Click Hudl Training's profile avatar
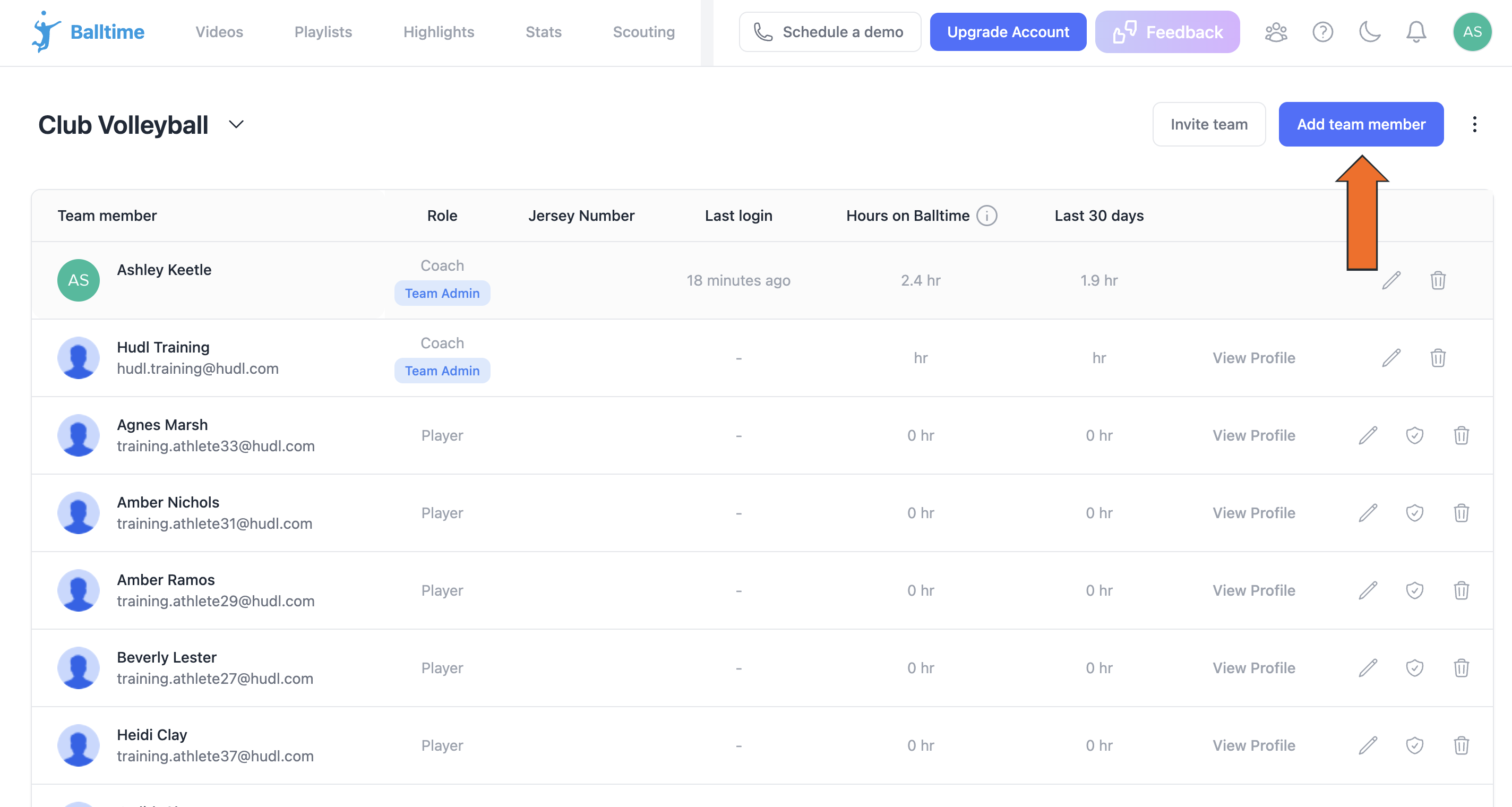 78,358
